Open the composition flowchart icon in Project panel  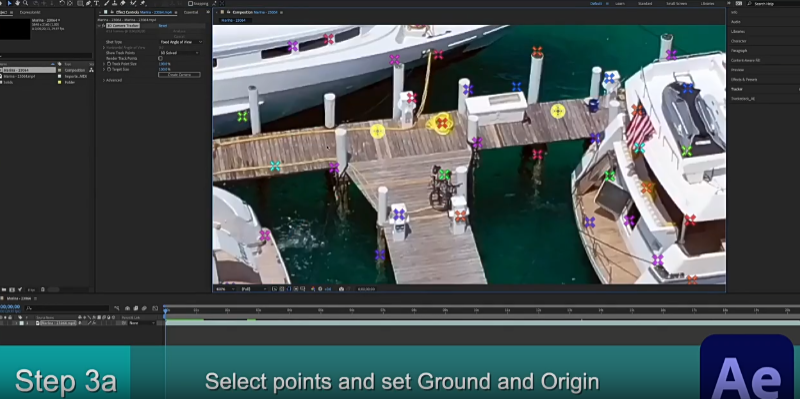click(x=91, y=70)
